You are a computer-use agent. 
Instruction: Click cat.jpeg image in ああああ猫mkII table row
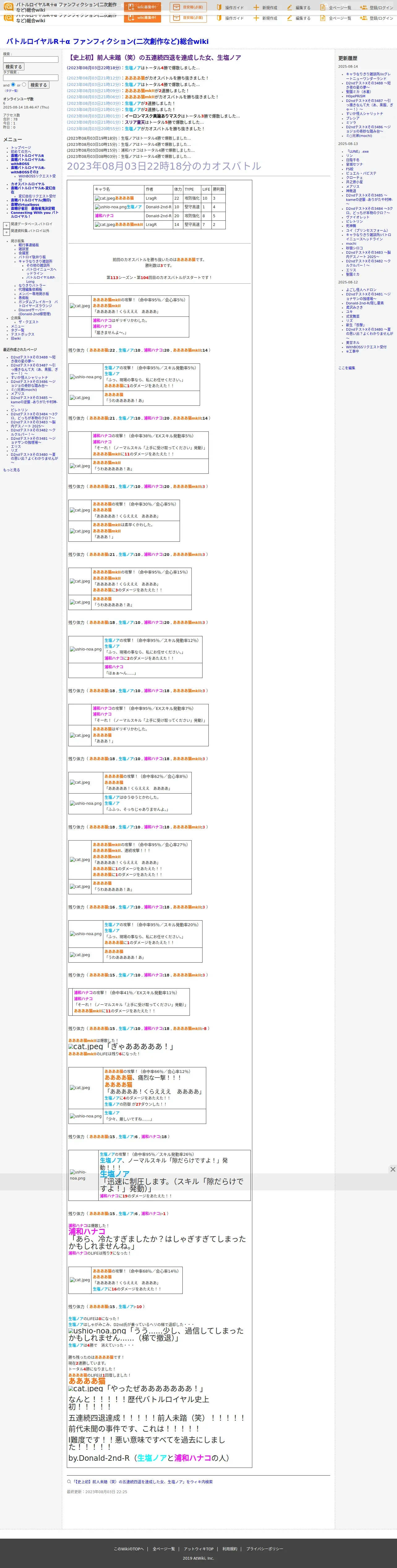click(105, 225)
